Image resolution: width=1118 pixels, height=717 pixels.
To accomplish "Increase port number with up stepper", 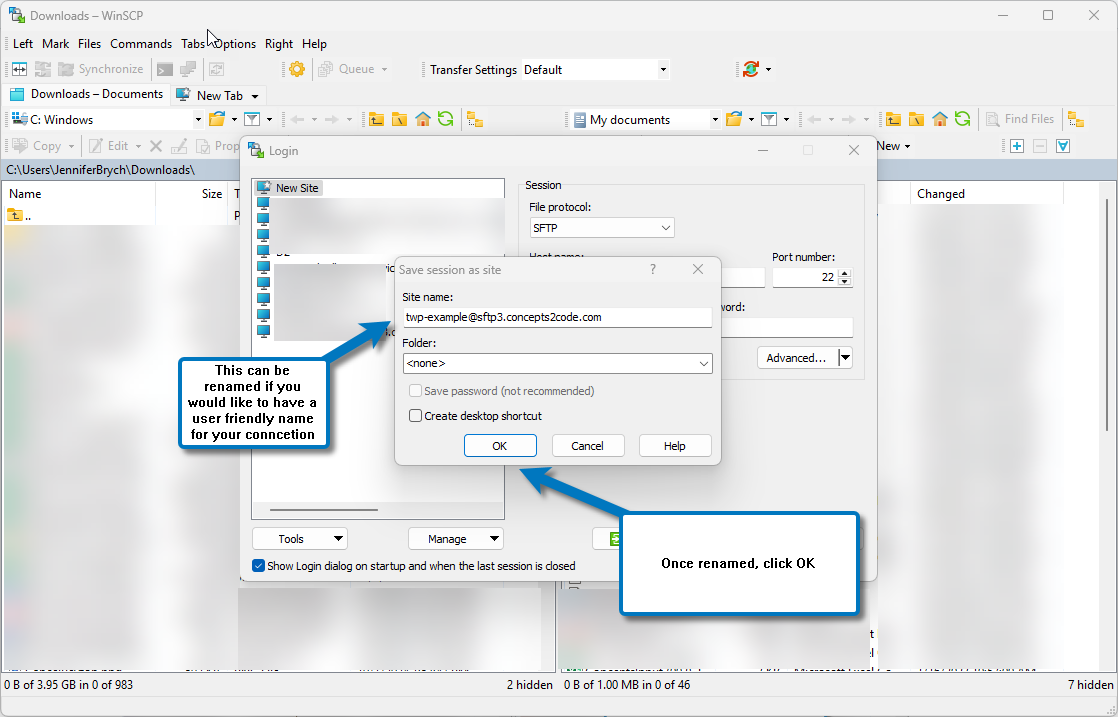I will (x=845, y=273).
